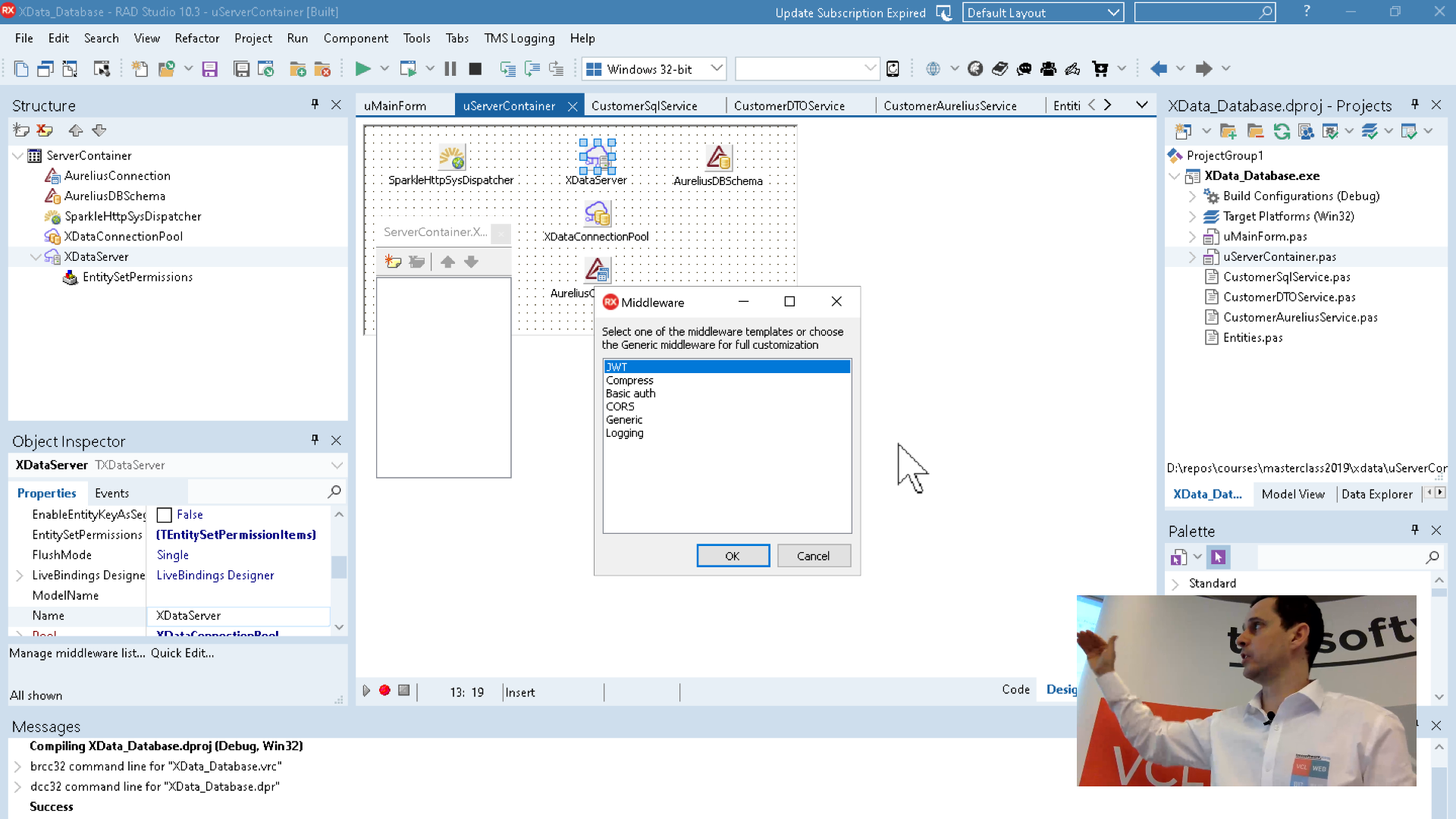Pin the Palette panel
Image resolution: width=1456 pixels, height=819 pixels.
click(1414, 530)
